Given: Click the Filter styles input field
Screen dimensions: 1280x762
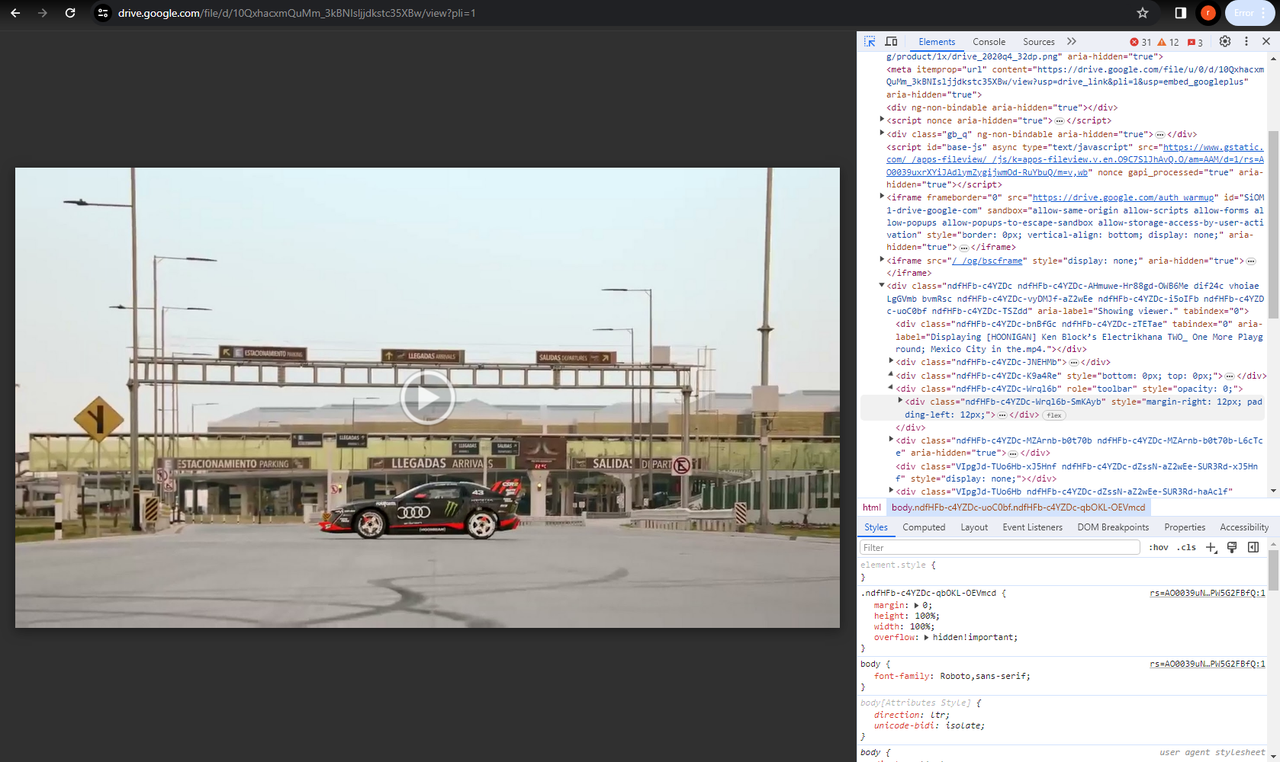Looking at the screenshot, I should tap(1000, 547).
